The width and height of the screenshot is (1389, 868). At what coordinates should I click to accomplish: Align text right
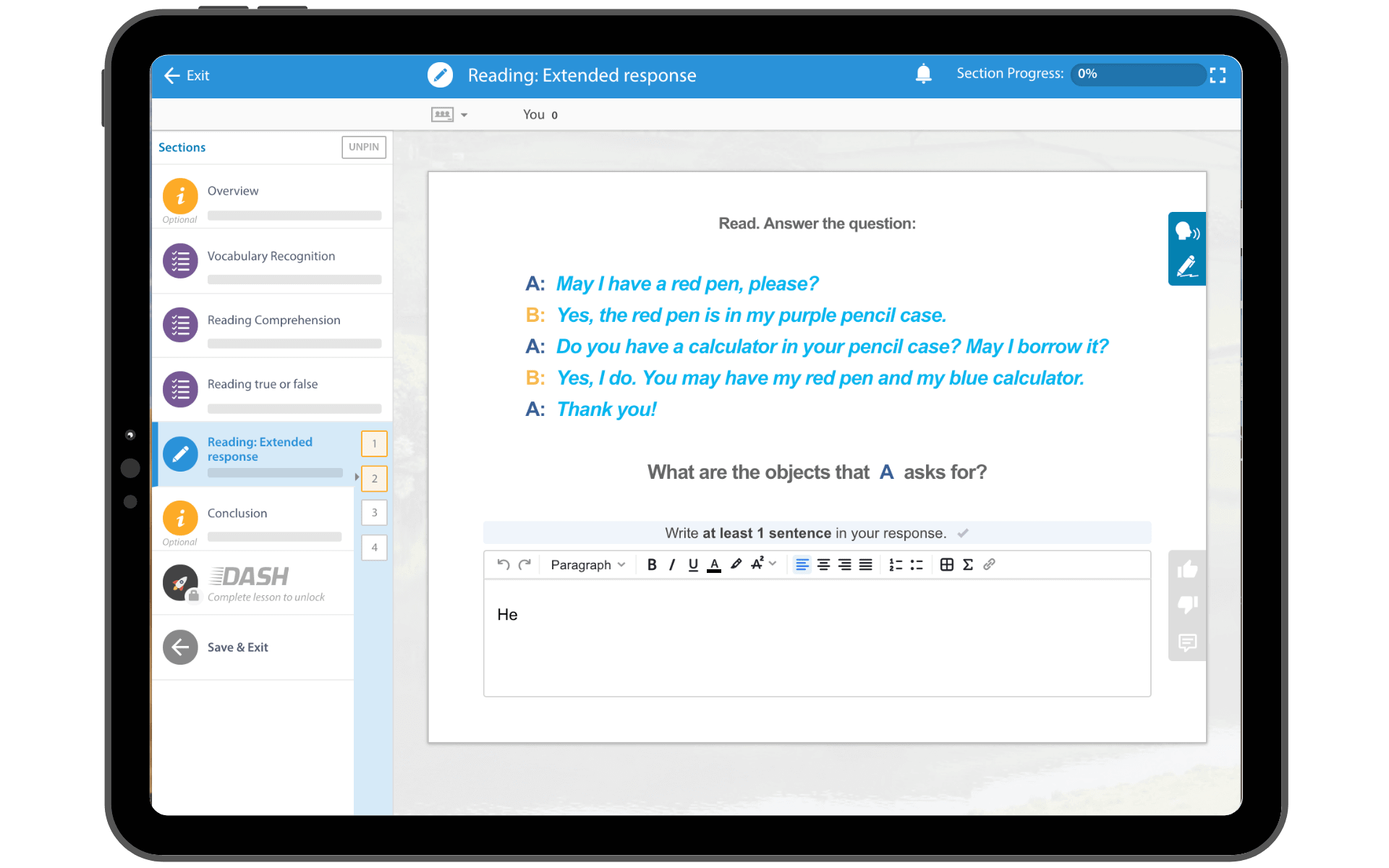pos(844,565)
